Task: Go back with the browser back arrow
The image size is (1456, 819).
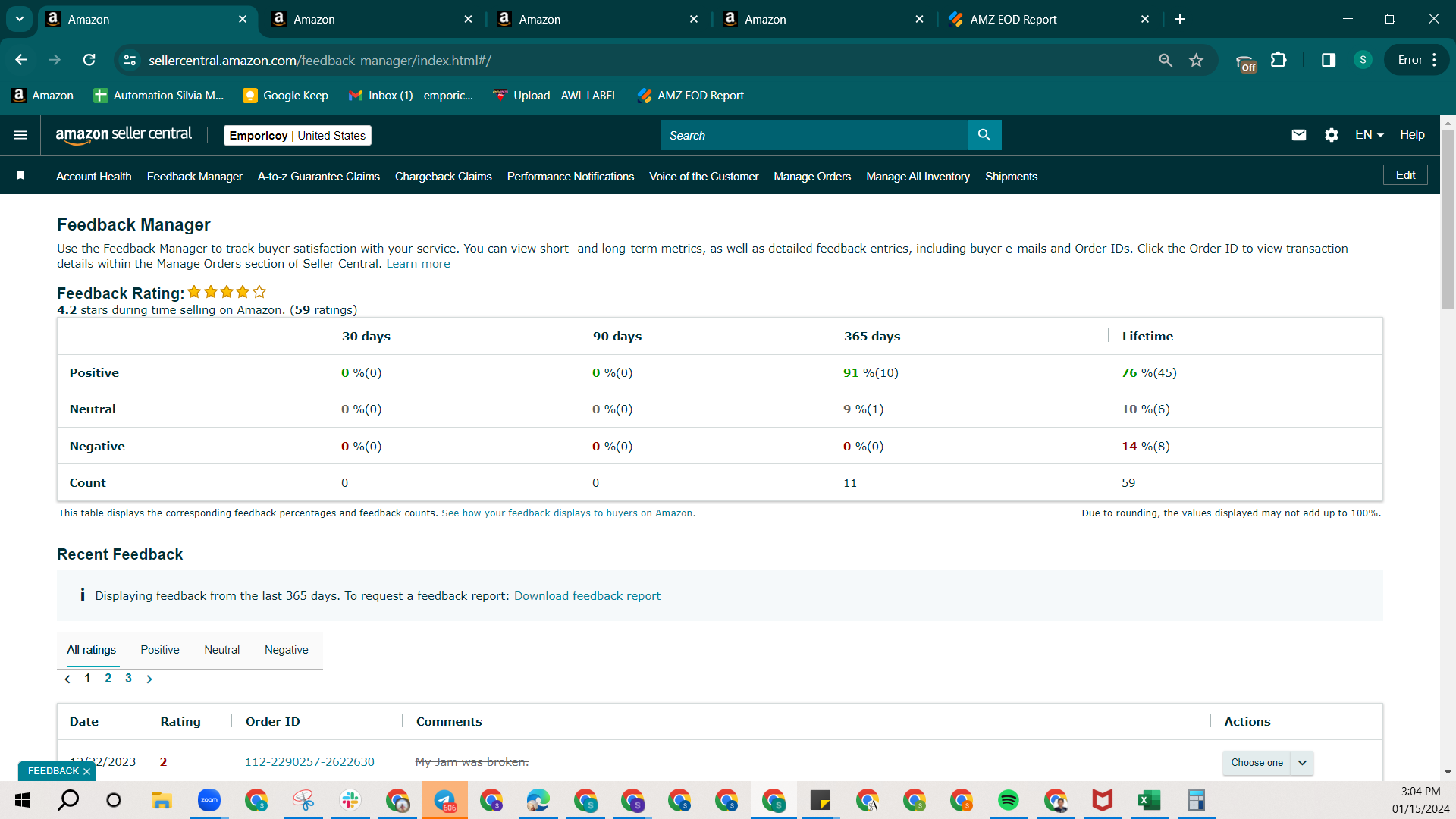Action: 20,60
